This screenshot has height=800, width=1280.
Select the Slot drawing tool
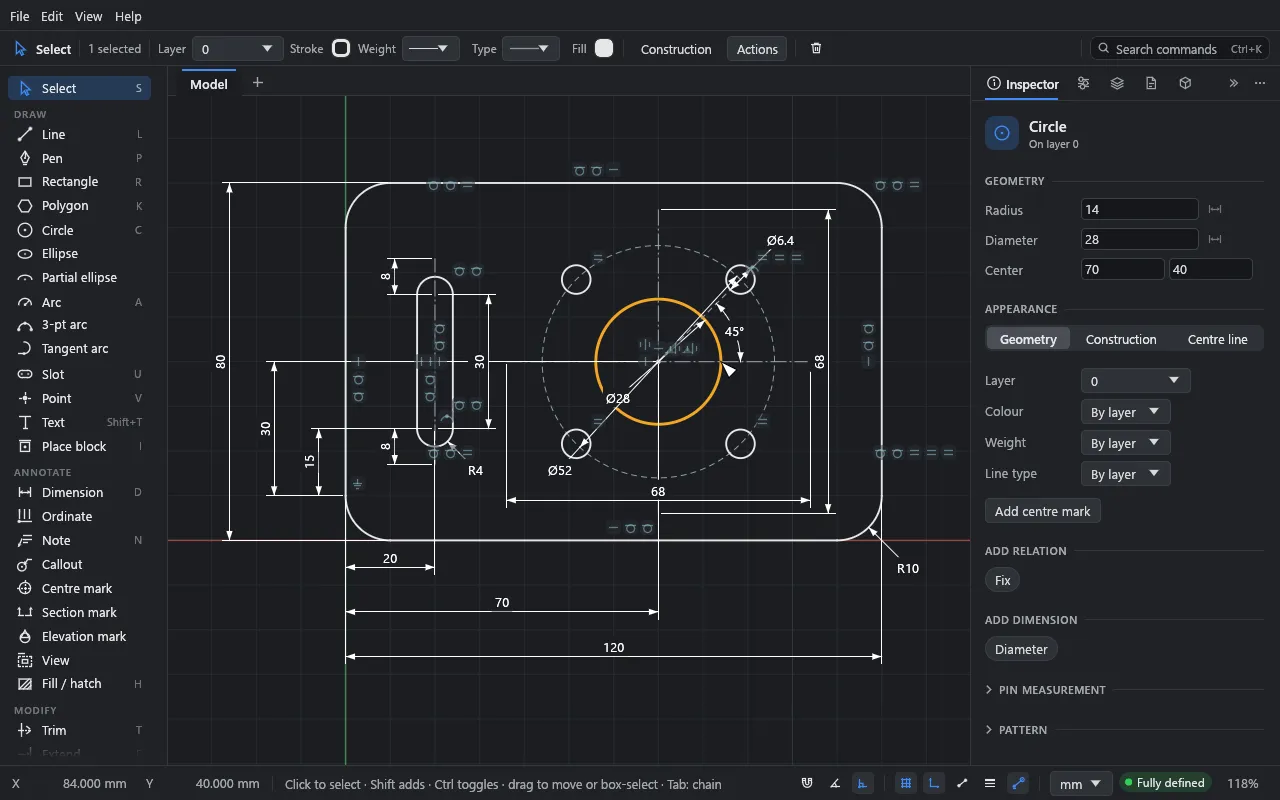pos(80,374)
